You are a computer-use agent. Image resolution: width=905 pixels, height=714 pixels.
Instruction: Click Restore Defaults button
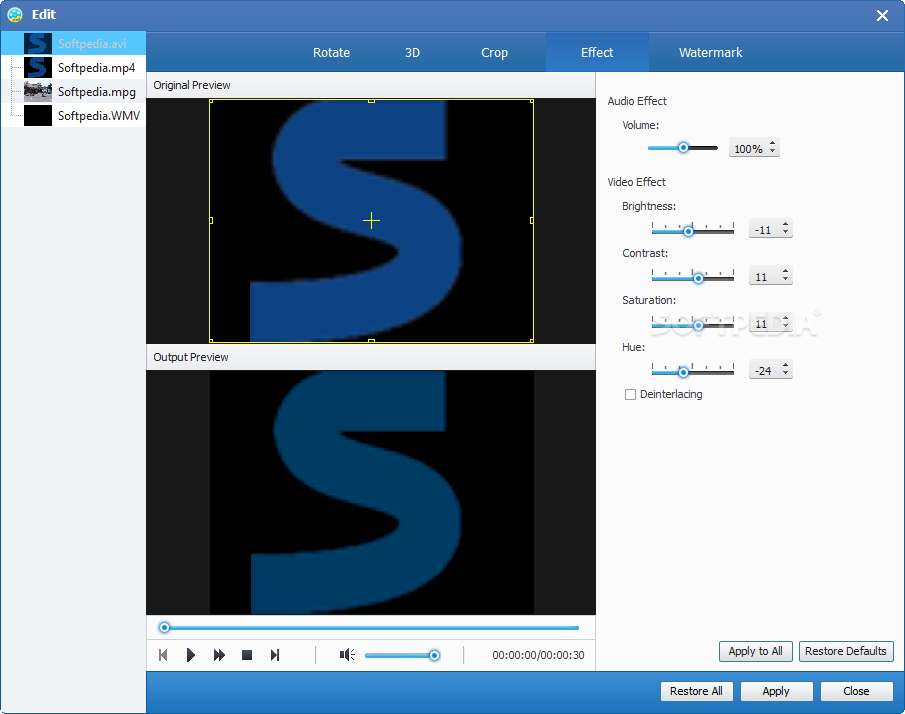pyautogui.click(x=846, y=651)
